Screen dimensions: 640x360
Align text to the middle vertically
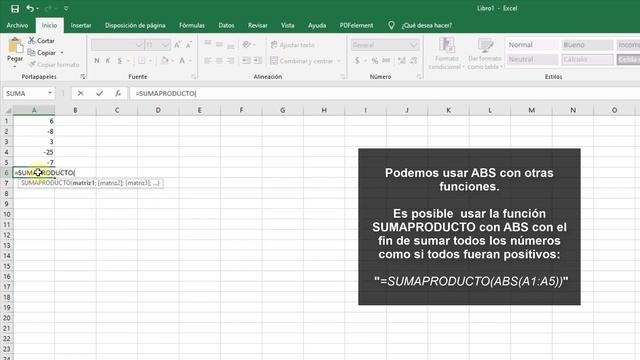(219, 45)
